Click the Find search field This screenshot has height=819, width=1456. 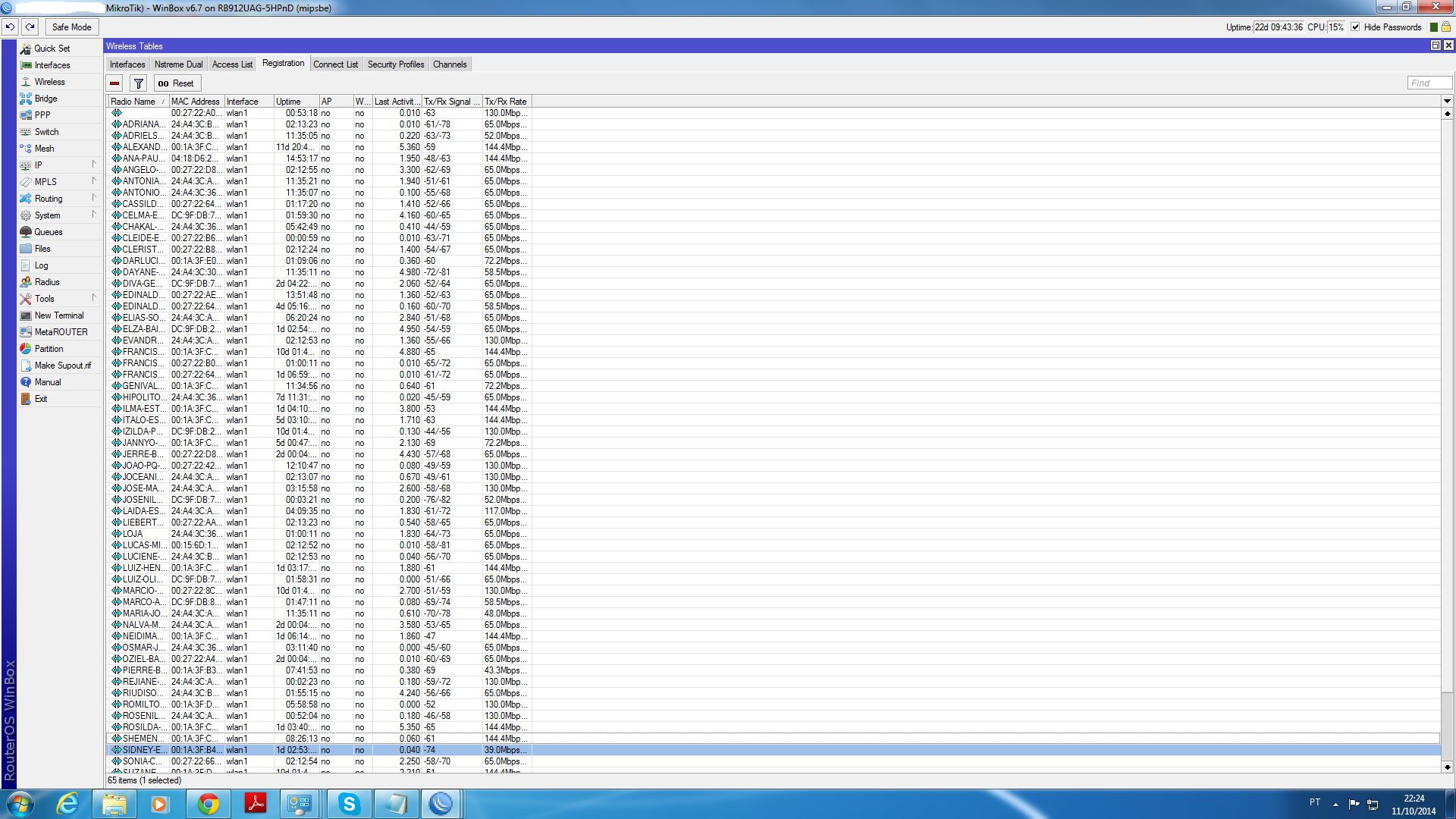pyautogui.click(x=1429, y=83)
